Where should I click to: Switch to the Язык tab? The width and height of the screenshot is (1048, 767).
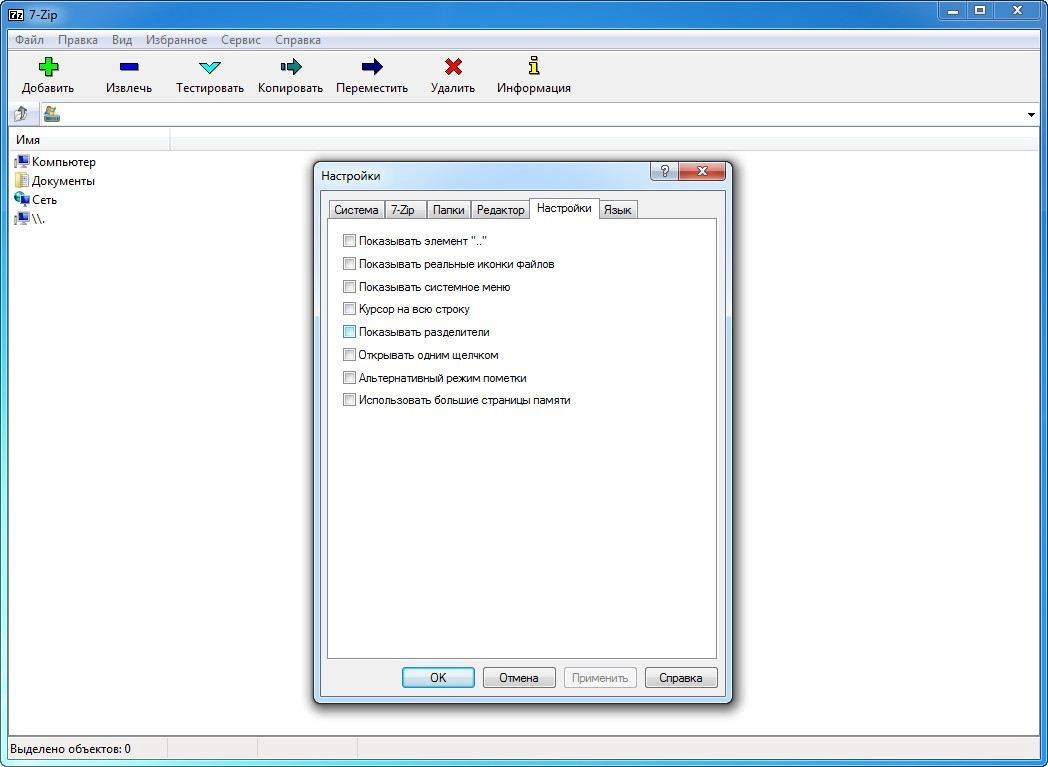coord(618,210)
